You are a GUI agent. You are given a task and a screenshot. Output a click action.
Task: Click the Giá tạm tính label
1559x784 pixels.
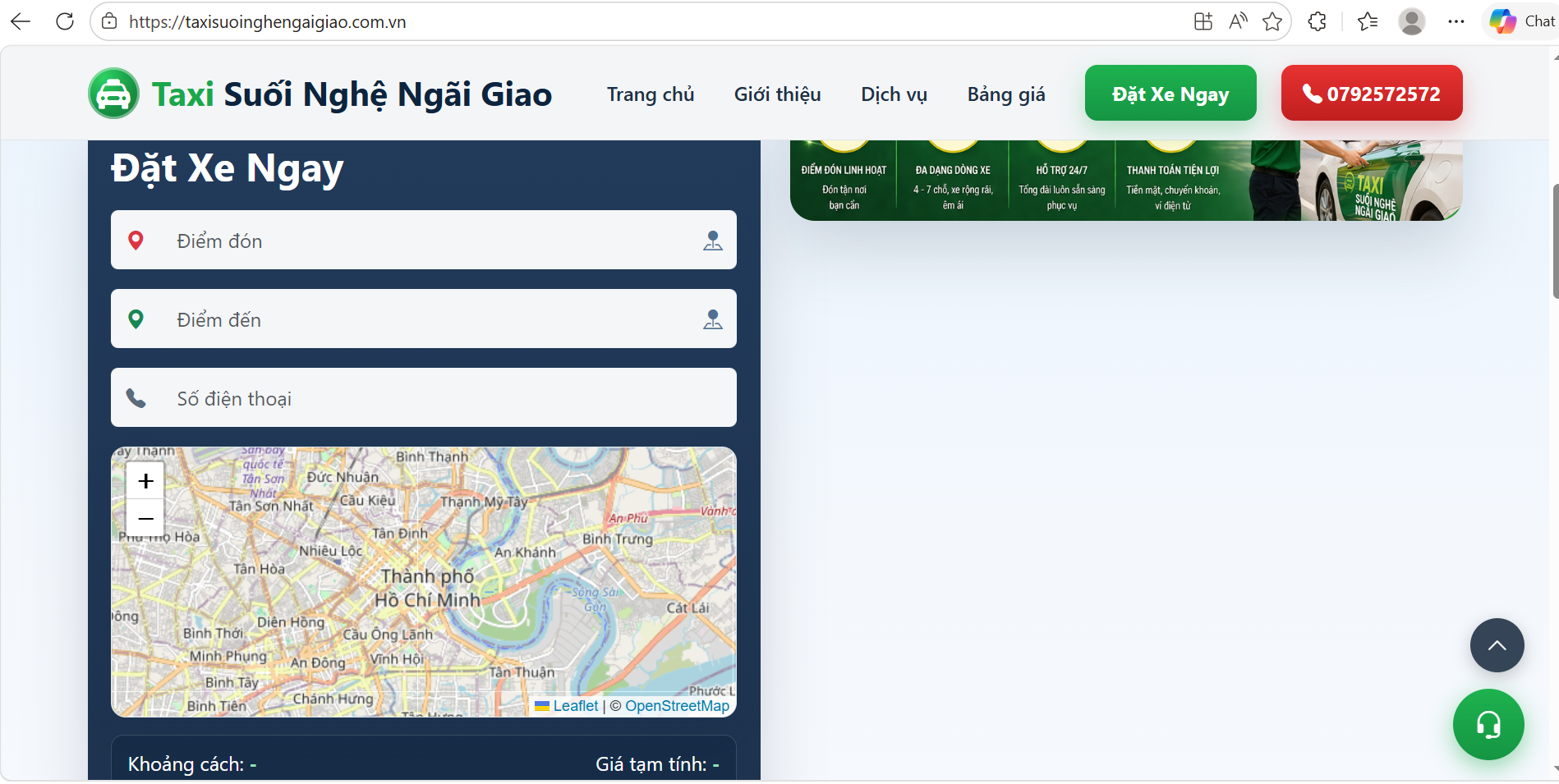[651, 764]
